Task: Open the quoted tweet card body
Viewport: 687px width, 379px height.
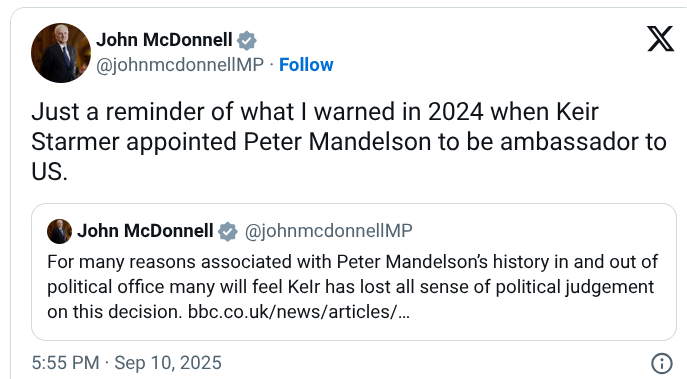Action: click(x=354, y=272)
